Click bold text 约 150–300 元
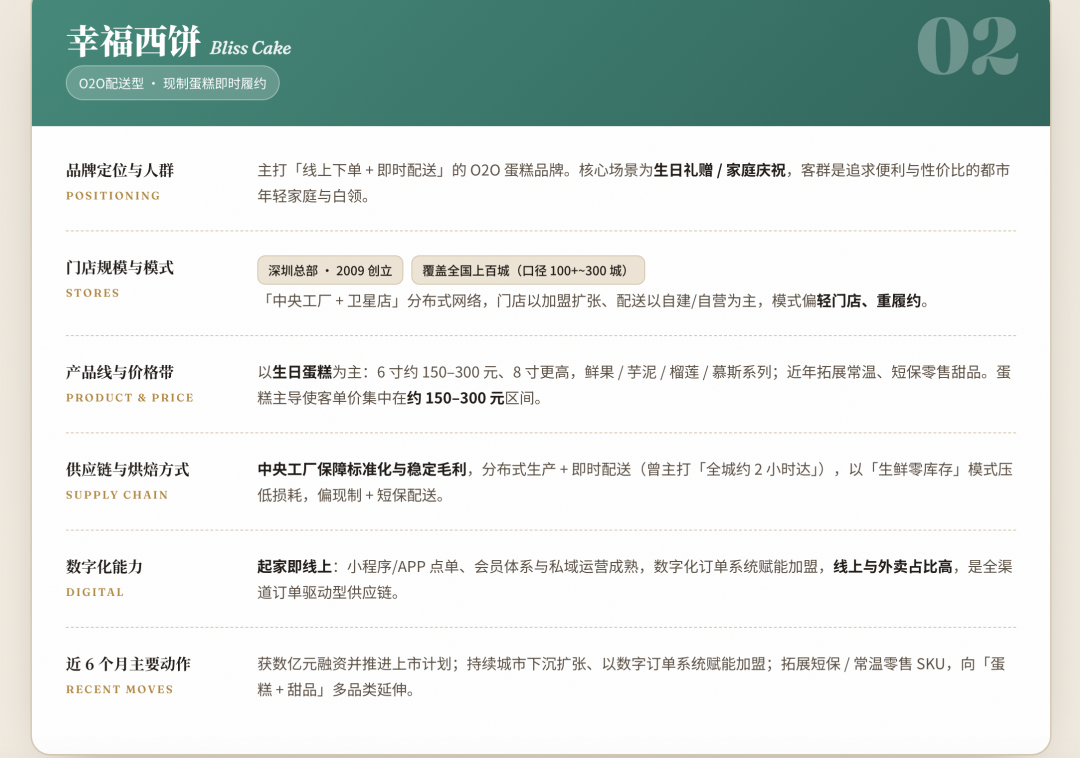The width and height of the screenshot is (1080, 758). click(x=455, y=398)
